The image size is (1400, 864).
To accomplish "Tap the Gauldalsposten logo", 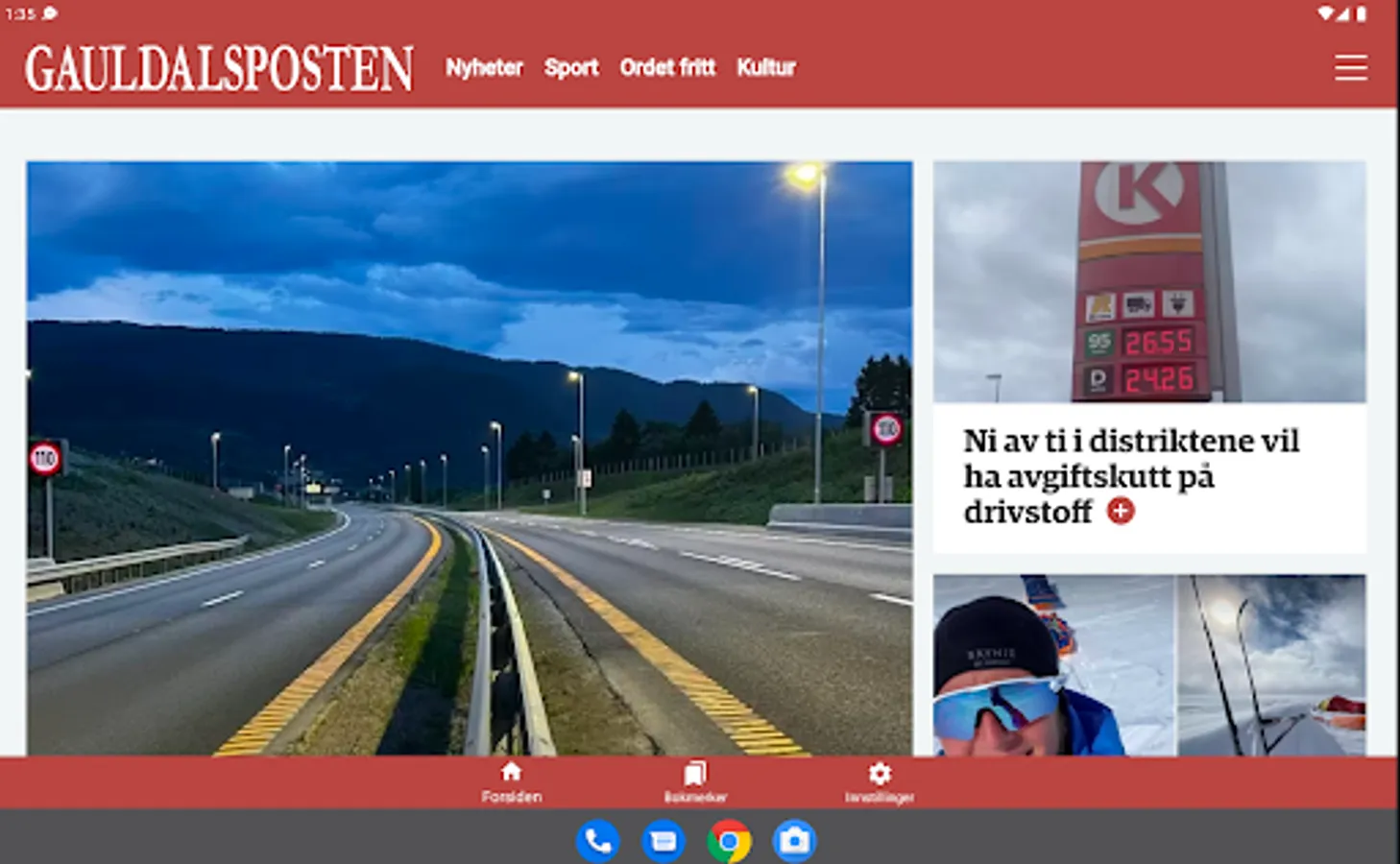I will click(219, 68).
